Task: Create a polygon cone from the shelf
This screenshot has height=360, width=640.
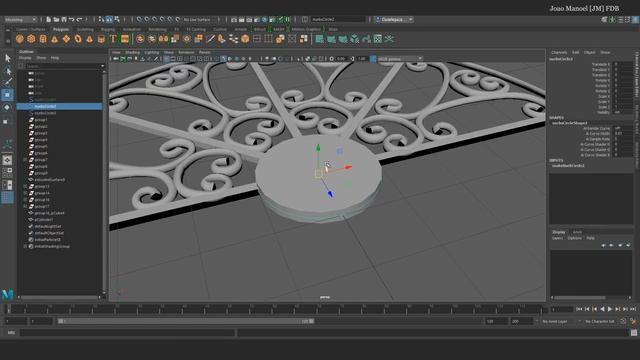Action: point(54,39)
